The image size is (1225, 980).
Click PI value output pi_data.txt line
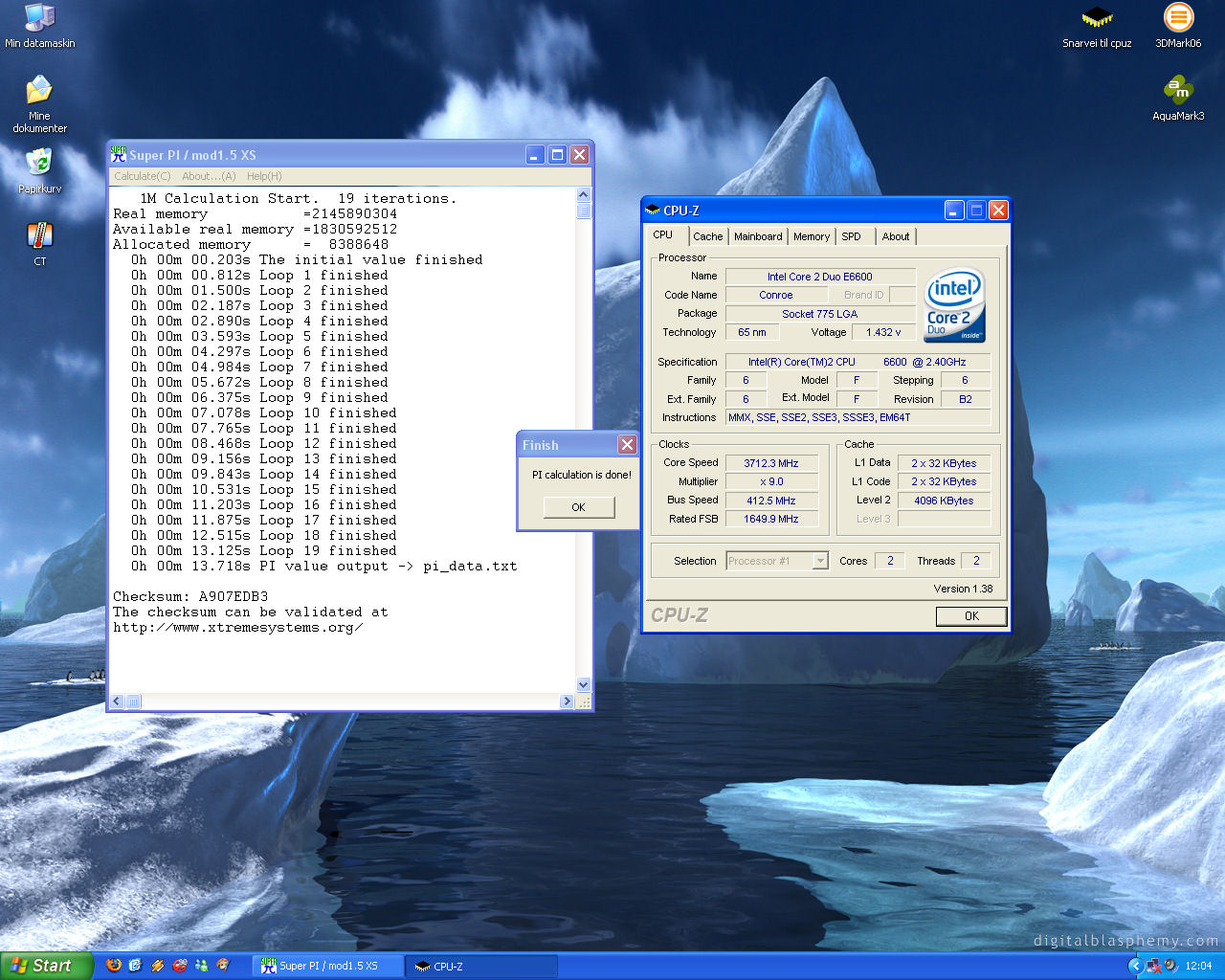click(x=324, y=566)
